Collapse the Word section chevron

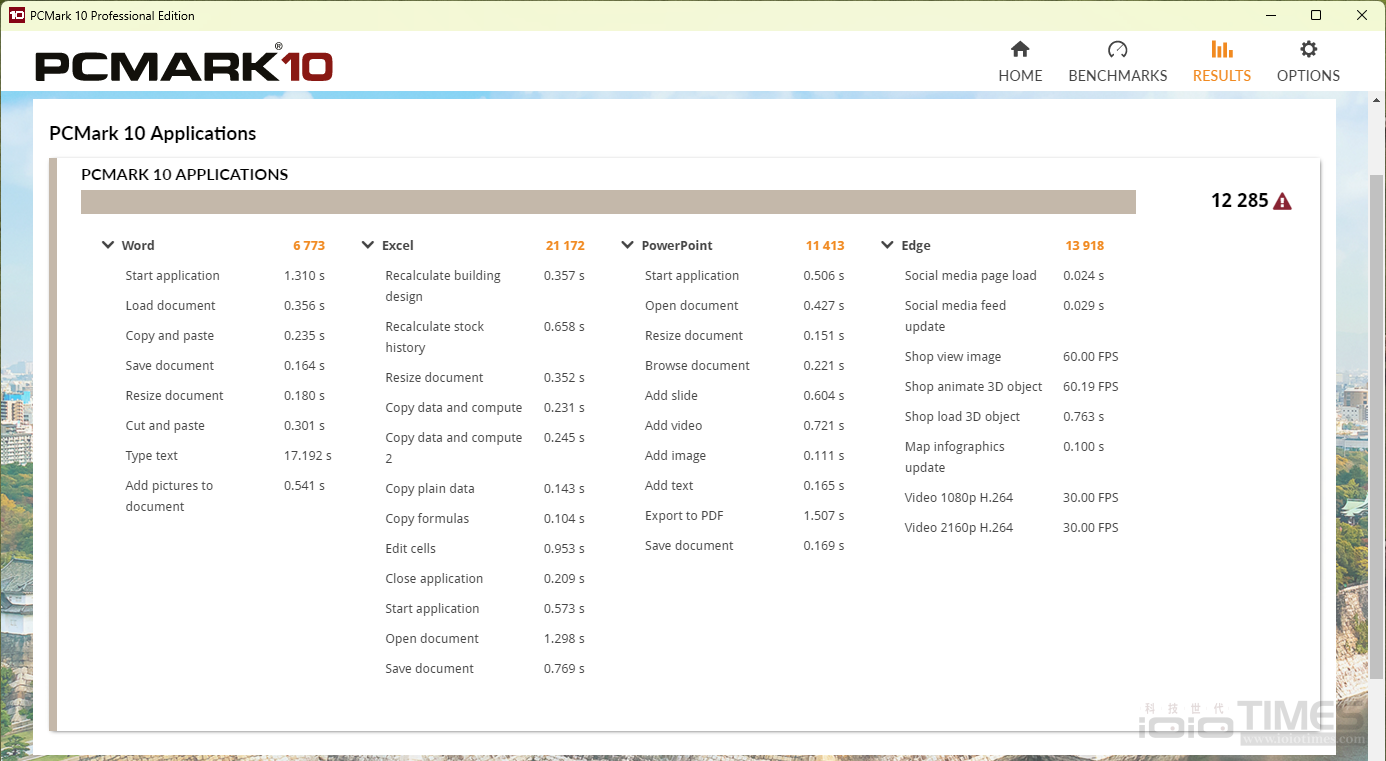tap(108, 245)
